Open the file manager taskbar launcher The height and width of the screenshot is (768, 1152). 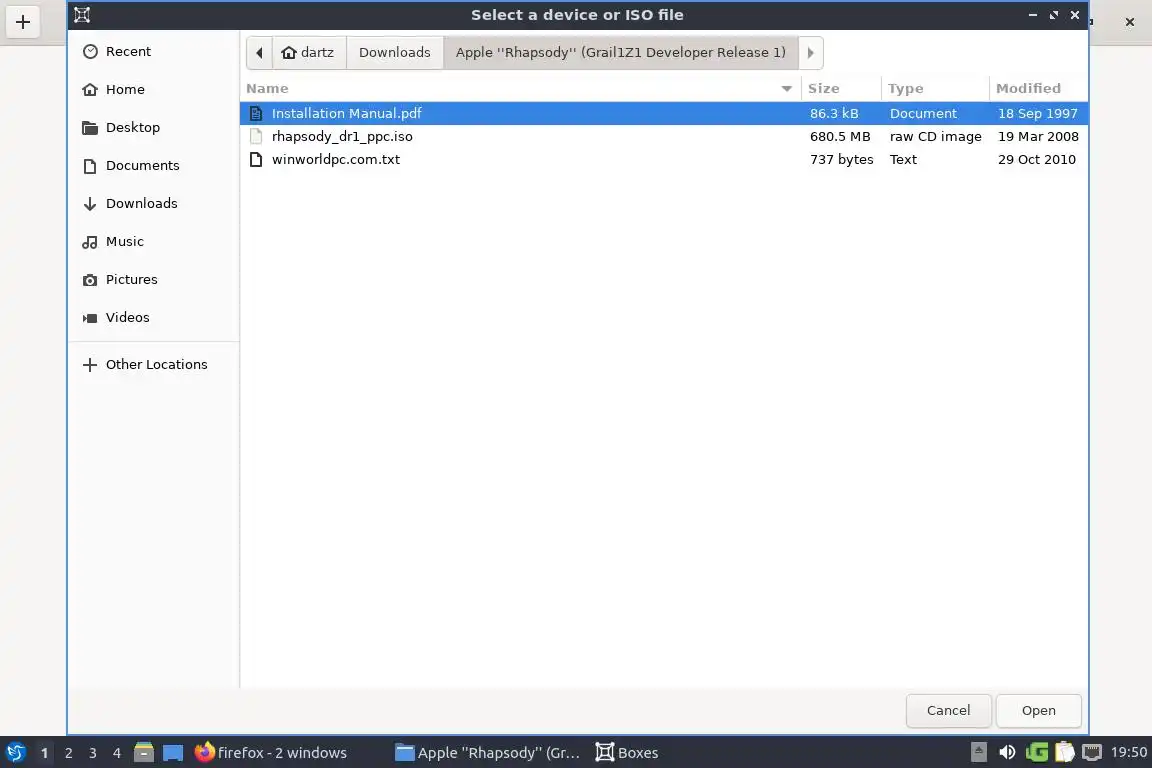pos(144,753)
